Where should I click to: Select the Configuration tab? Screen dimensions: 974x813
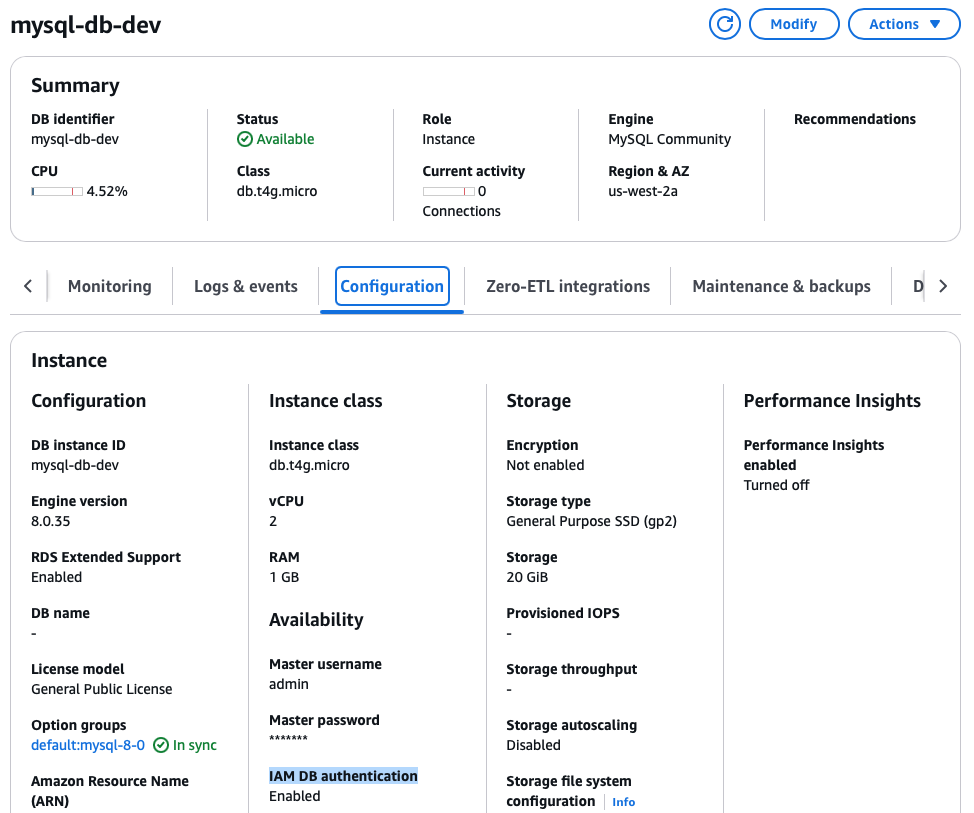coord(392,286)
